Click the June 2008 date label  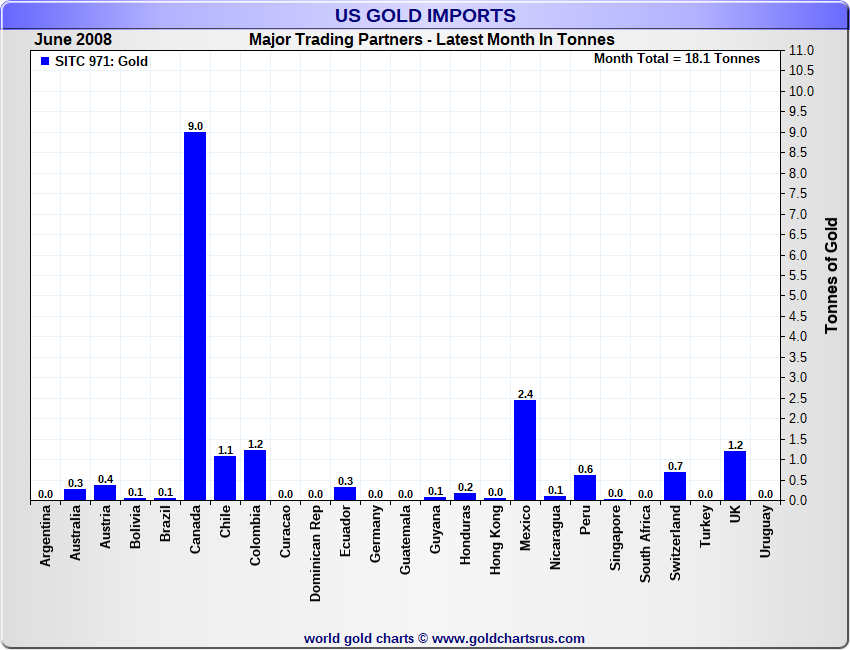[73, 40]
